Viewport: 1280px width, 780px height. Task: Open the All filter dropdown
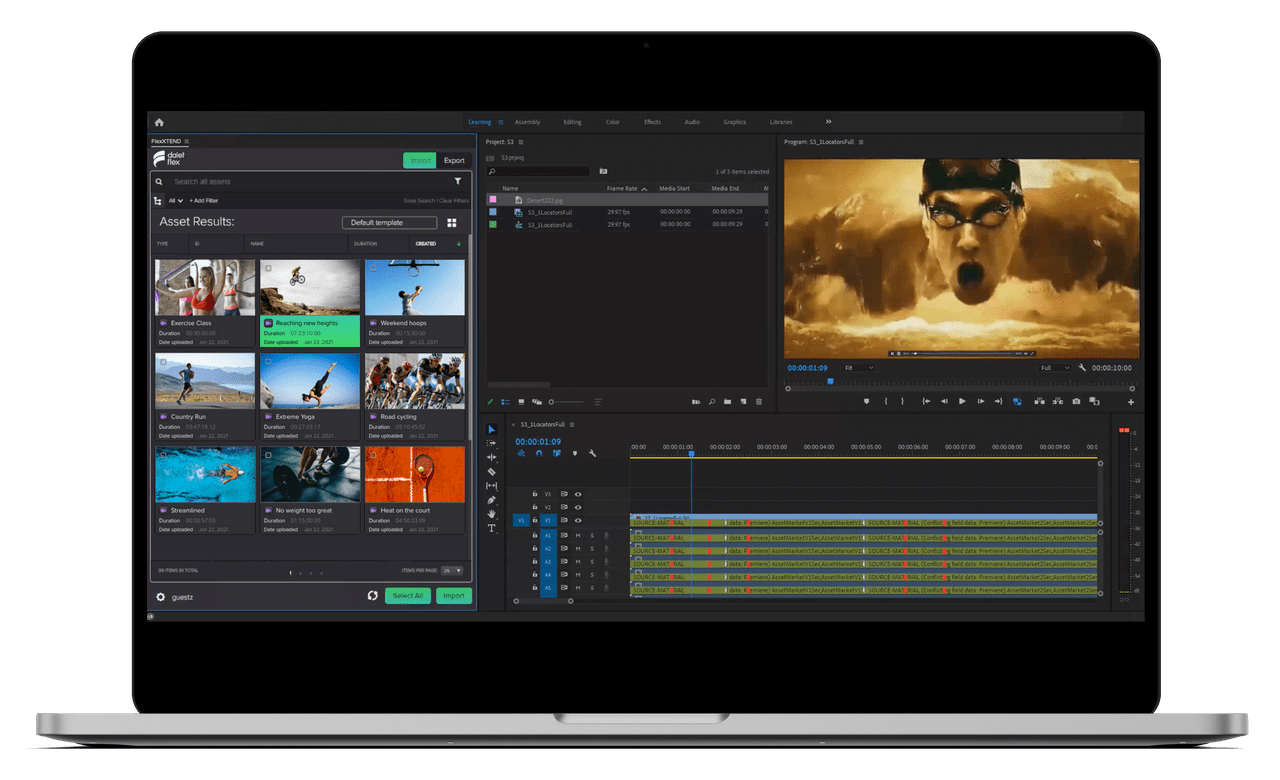[174, 201]
